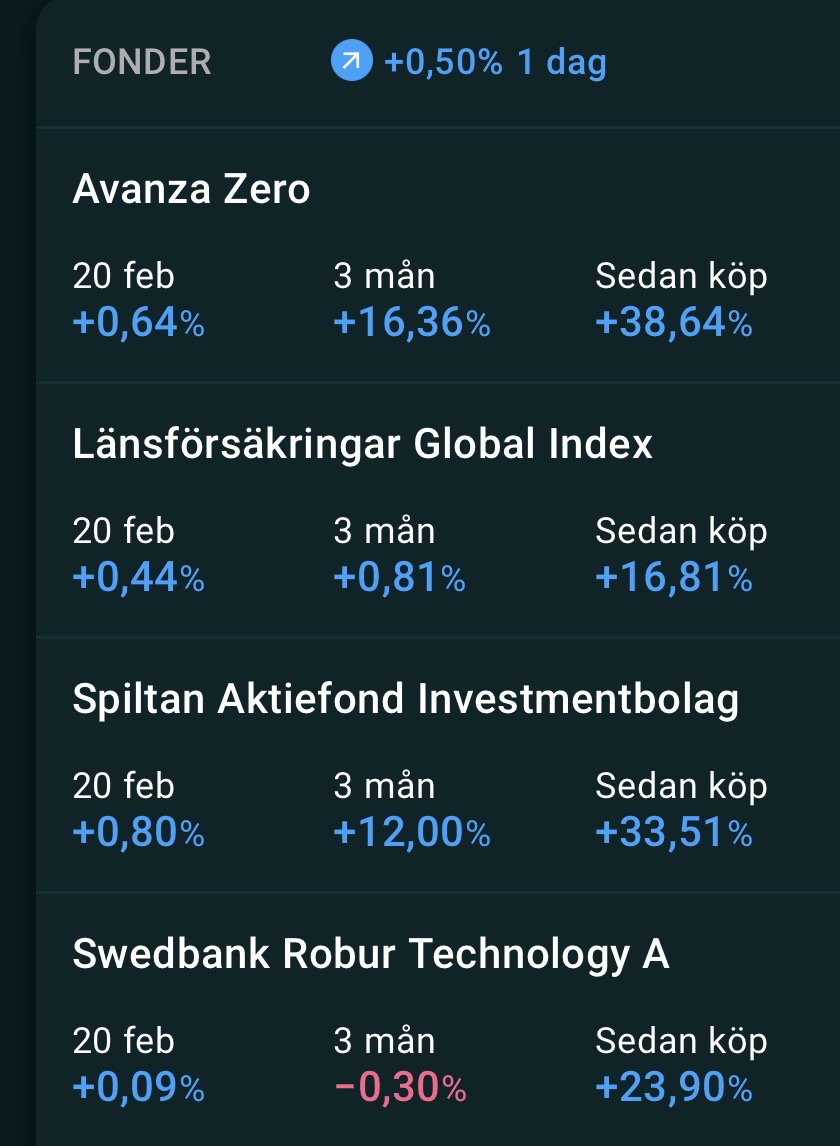Open the Avanza Zero fund
Screen dimensions: 840x1146
point(191,189)
